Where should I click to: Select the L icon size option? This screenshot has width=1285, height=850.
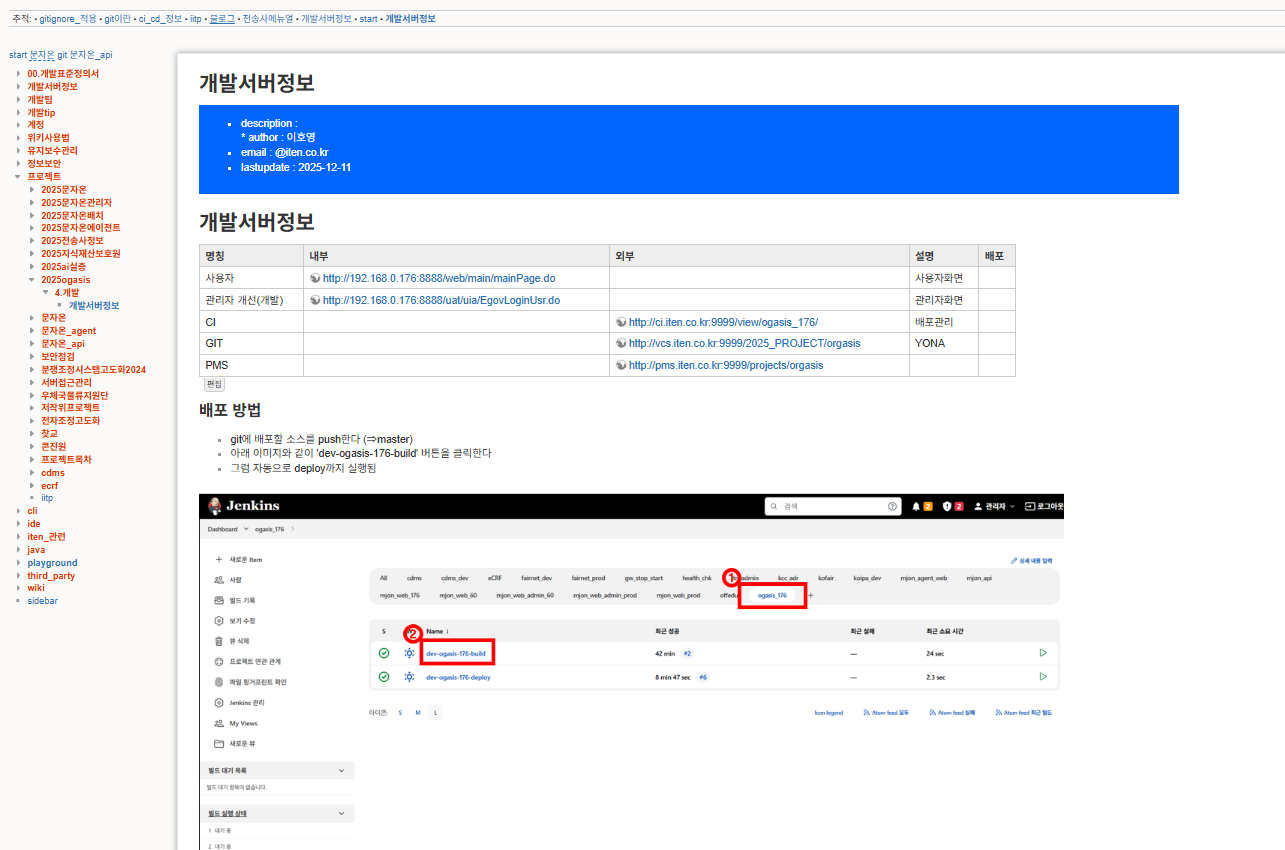click(436, 713)
